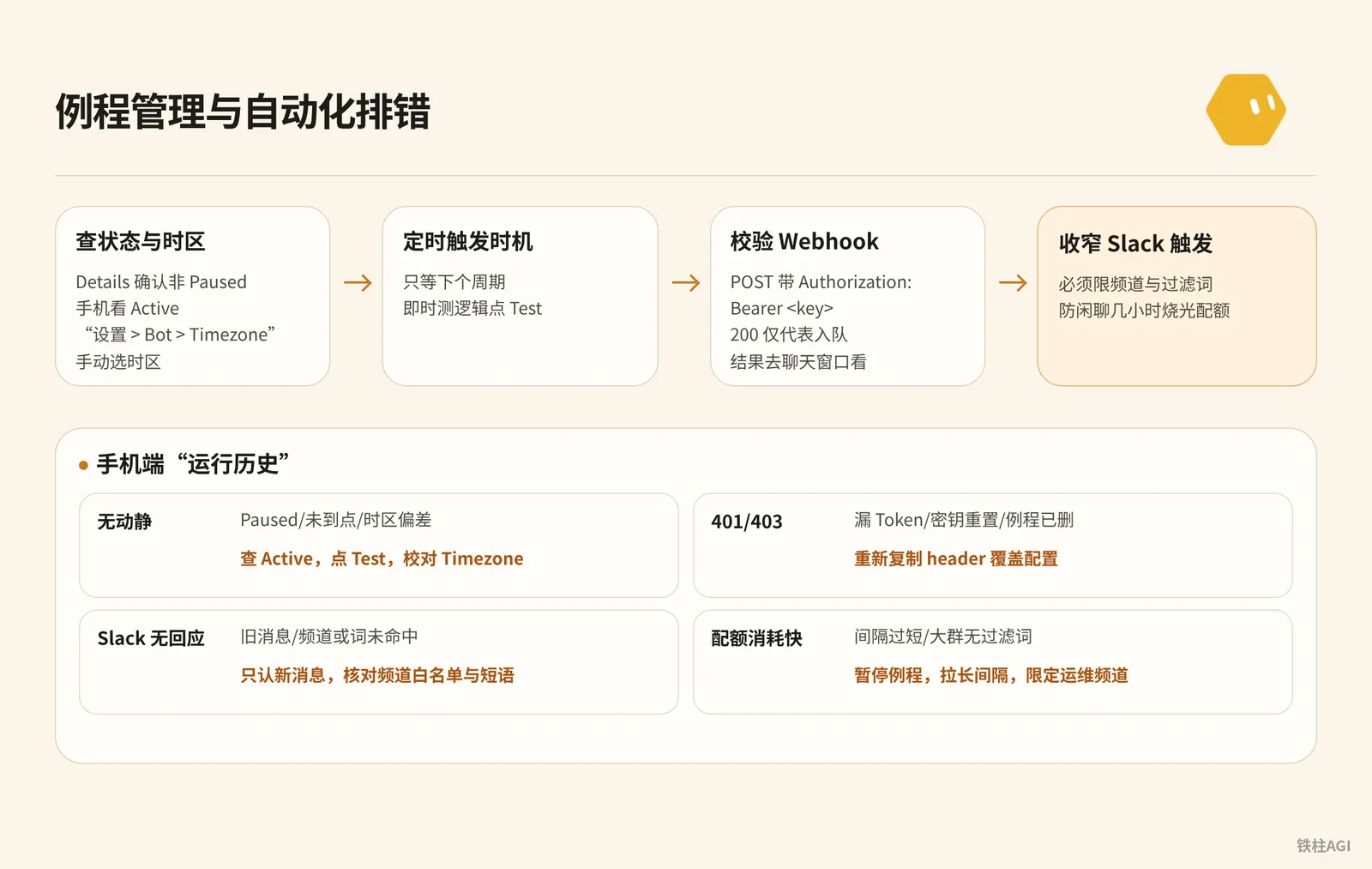
Task: Click the orange text 查 Active，点 Test，校对 Timezone
Action: 382,558
